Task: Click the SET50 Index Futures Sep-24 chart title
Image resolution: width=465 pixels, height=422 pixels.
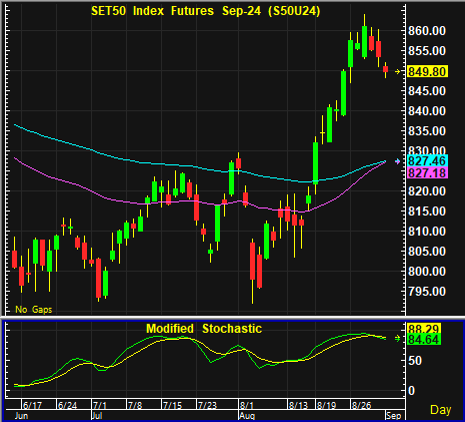Action: coord(206,11)
